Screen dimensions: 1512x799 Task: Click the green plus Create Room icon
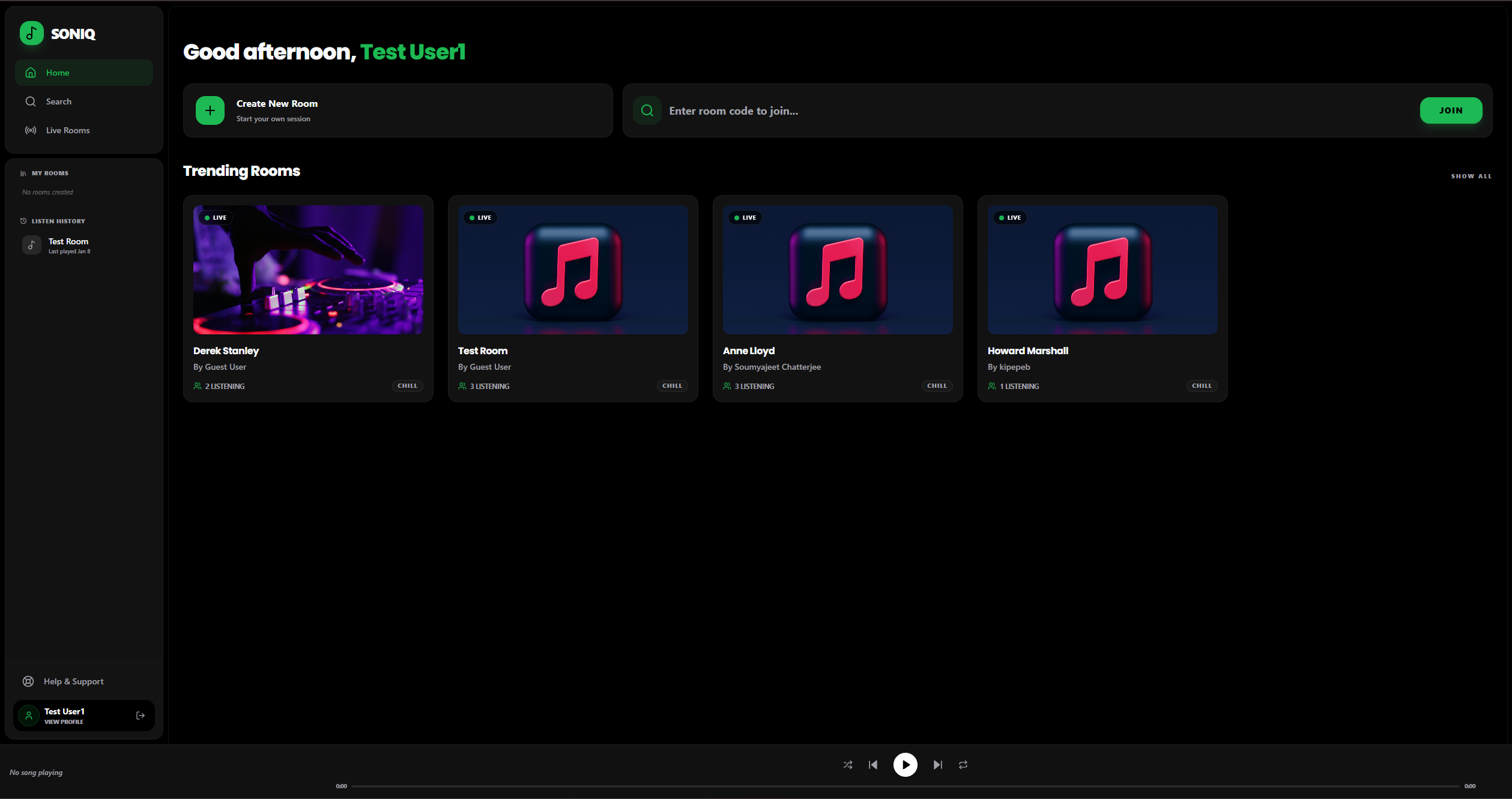click(x=210, y=110)
